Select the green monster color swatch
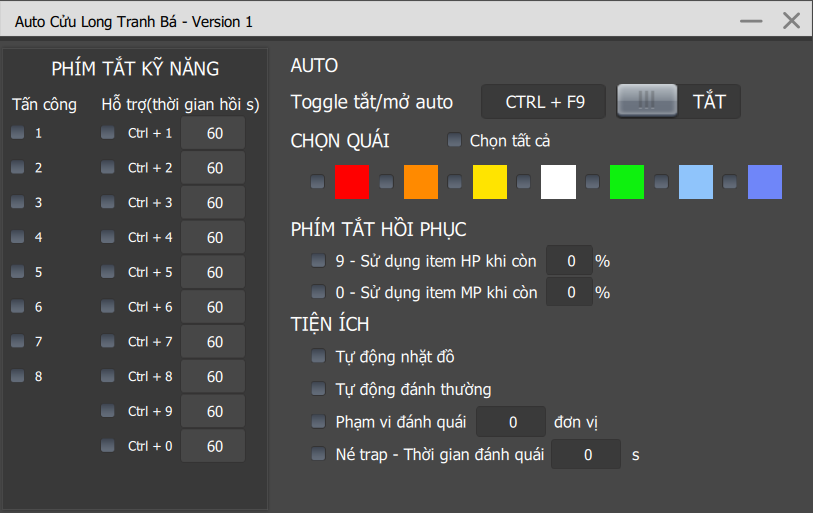Image resolution: width=813 pixels, height=513 pixels. 627,182
